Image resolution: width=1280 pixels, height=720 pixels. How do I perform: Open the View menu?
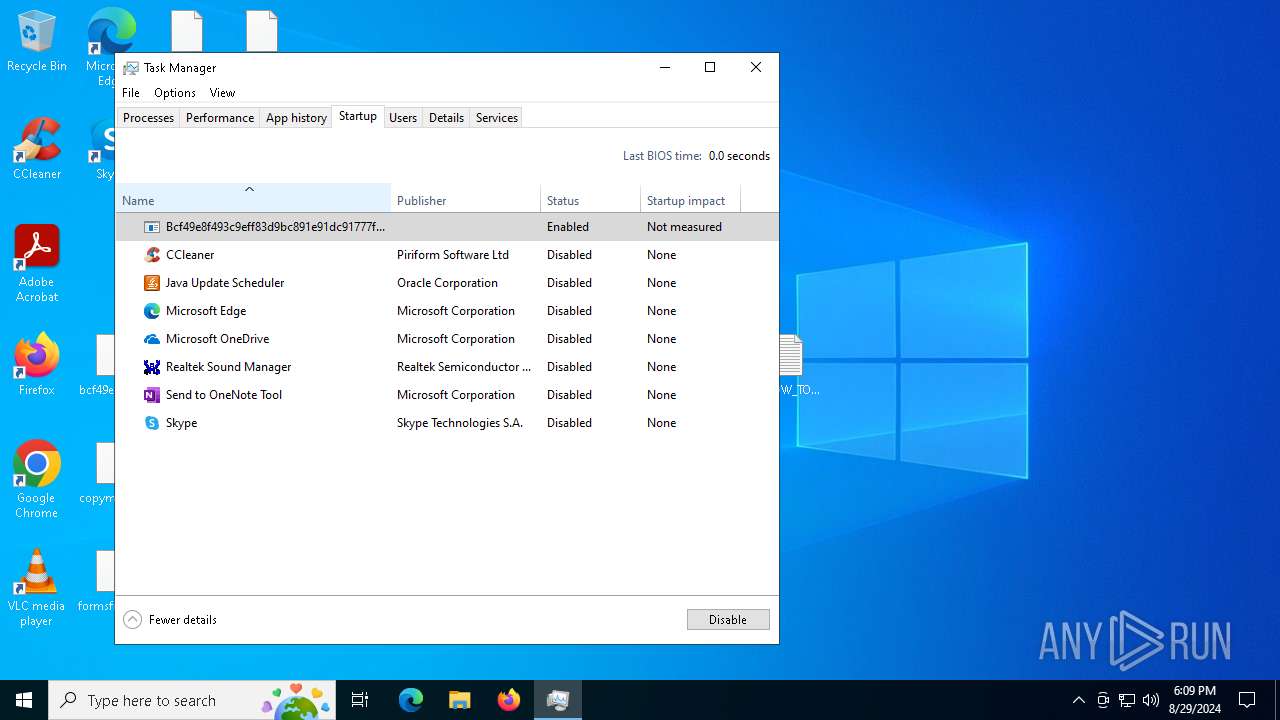point(222,93)
